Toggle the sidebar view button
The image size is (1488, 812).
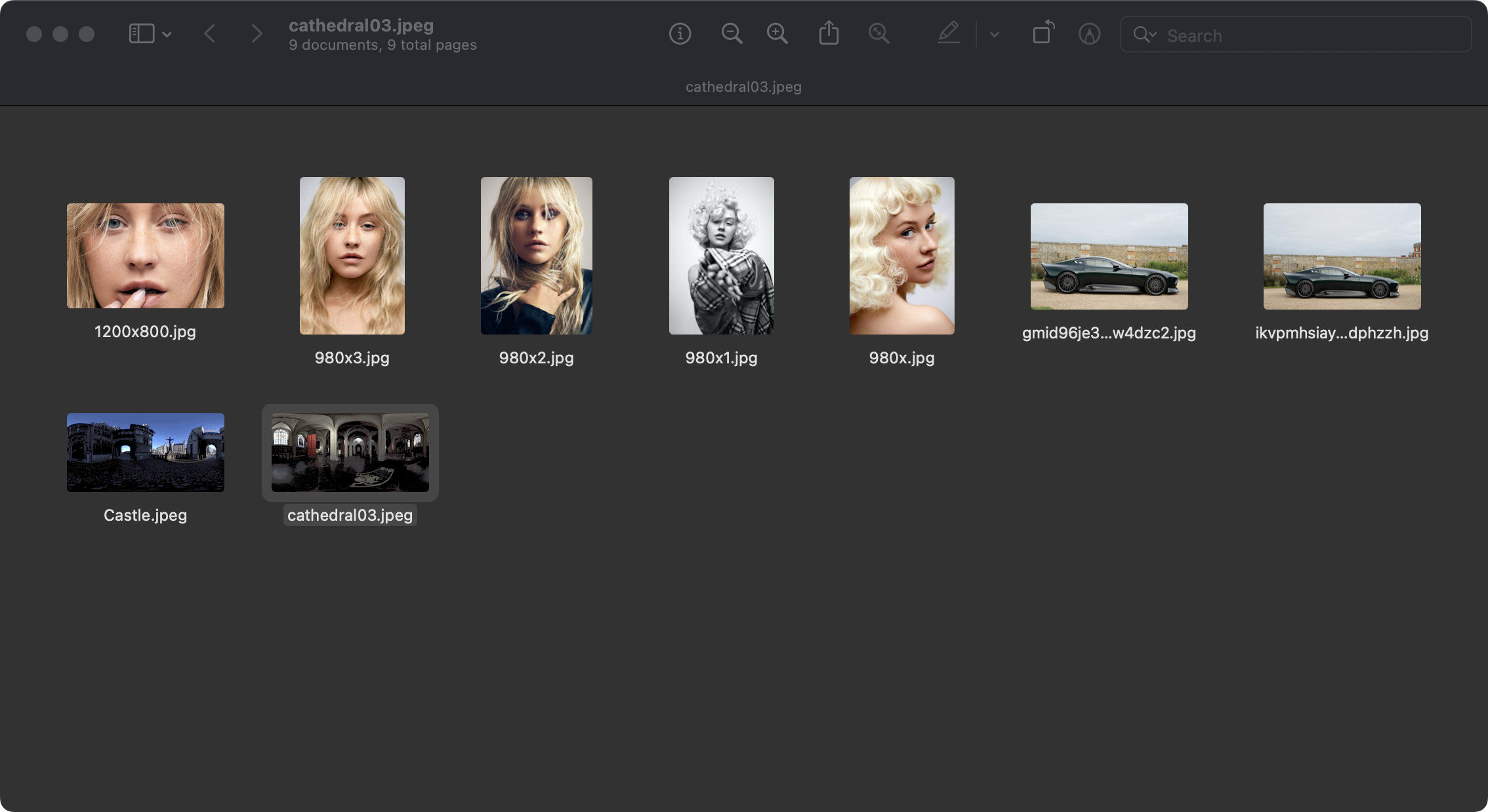point(142,33)
